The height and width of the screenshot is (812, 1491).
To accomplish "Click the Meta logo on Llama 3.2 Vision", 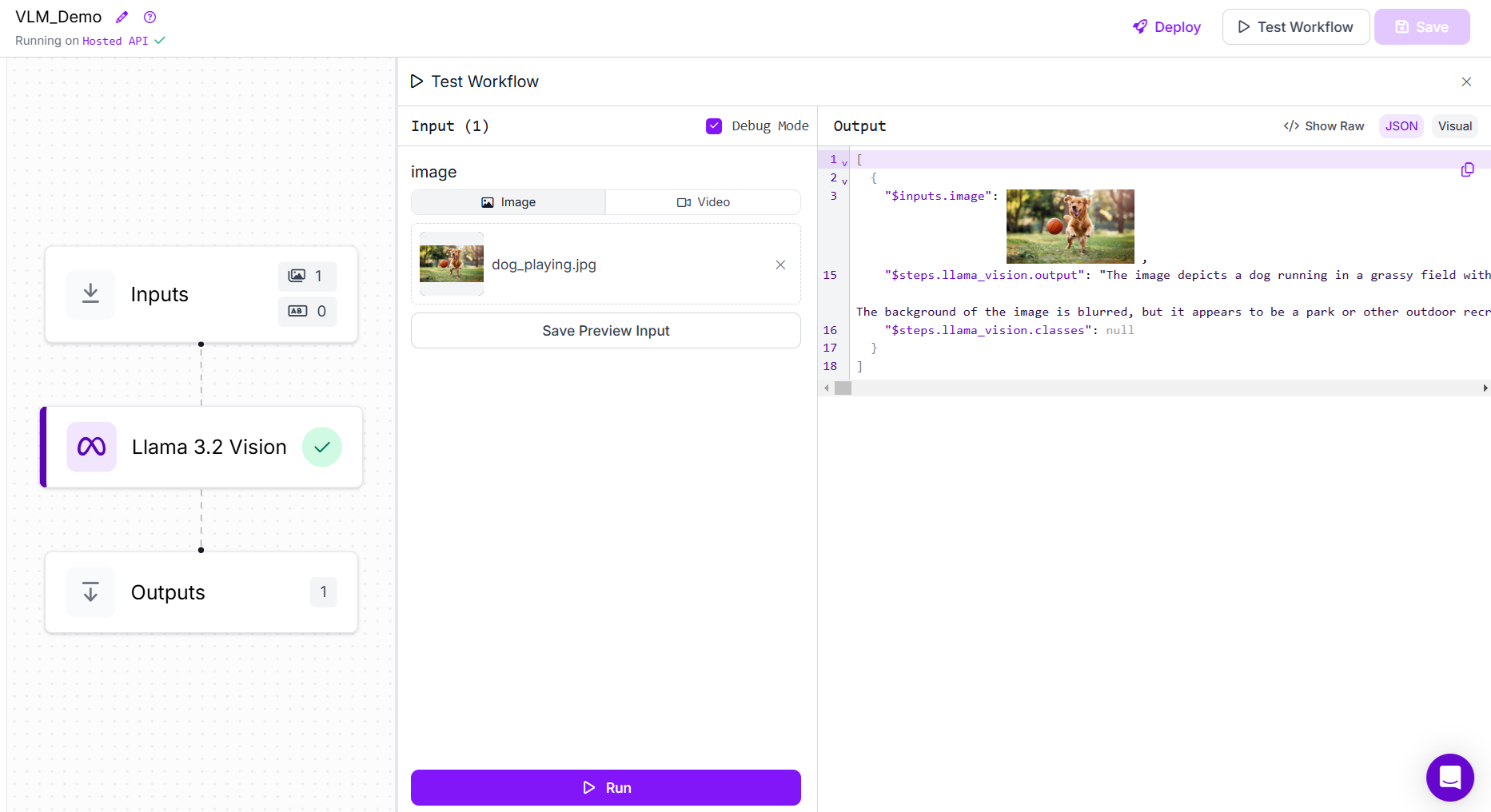I will [x=91, y=447].
